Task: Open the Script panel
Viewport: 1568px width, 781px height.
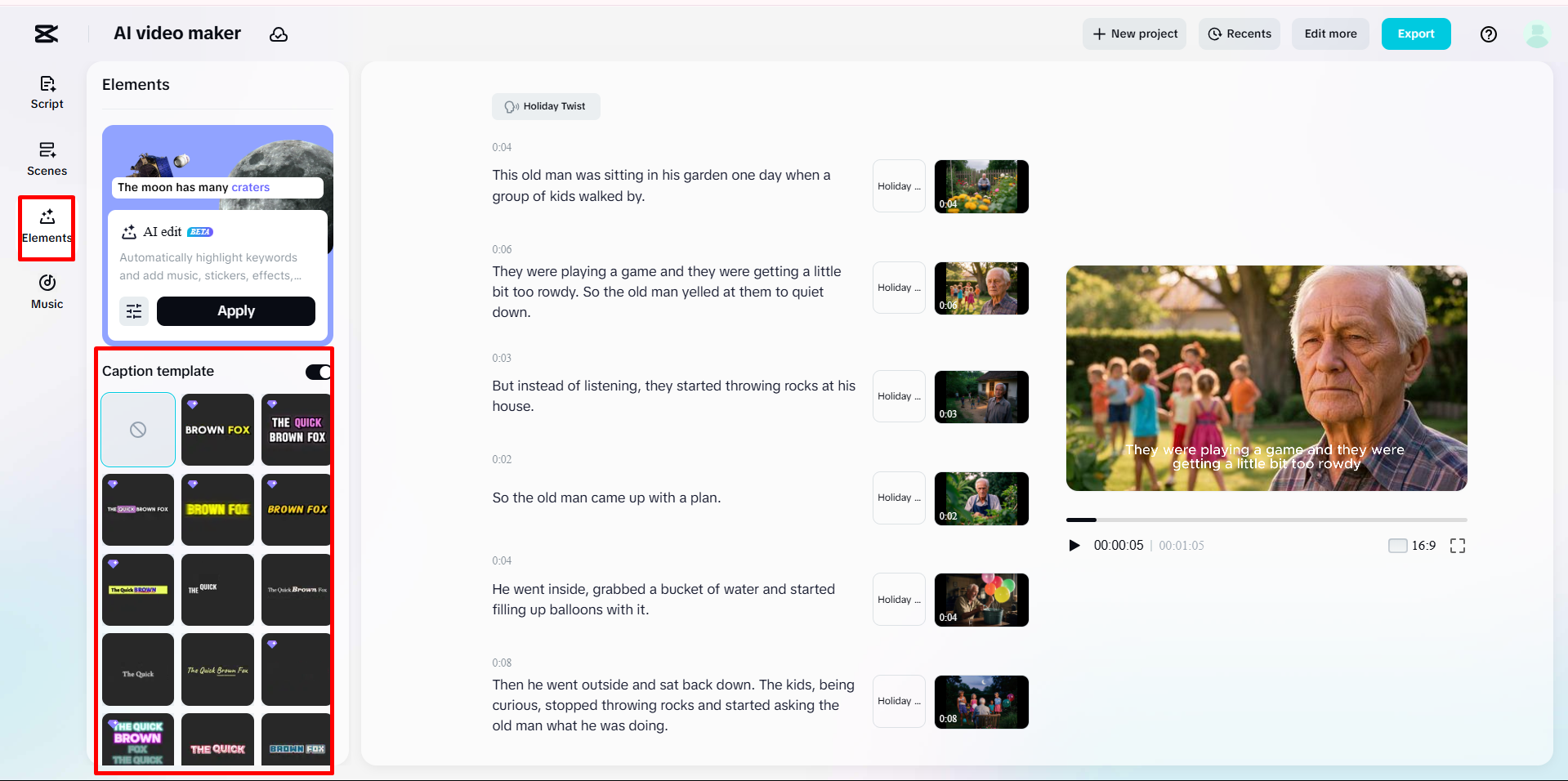Action: tap(47, 91)
